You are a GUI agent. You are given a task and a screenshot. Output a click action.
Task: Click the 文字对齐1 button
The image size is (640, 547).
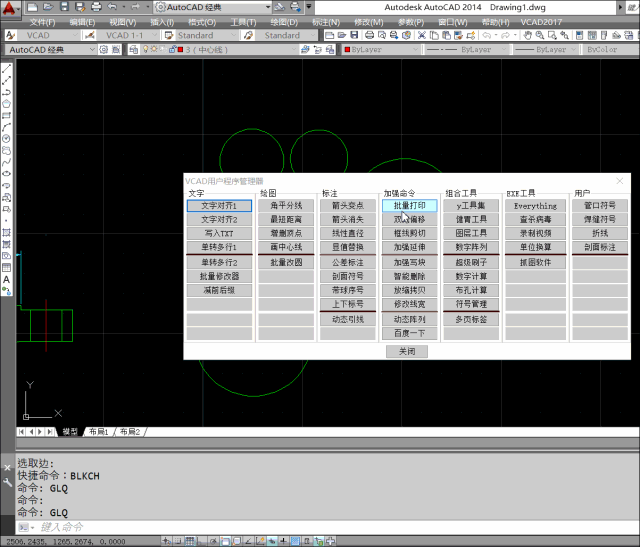[219, 205]
